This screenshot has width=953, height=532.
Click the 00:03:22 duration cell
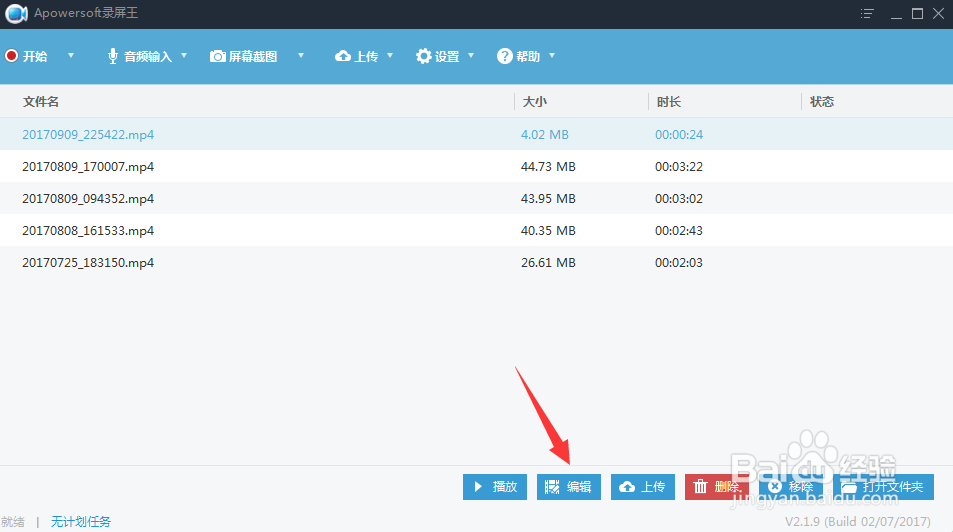coord(679,167)
